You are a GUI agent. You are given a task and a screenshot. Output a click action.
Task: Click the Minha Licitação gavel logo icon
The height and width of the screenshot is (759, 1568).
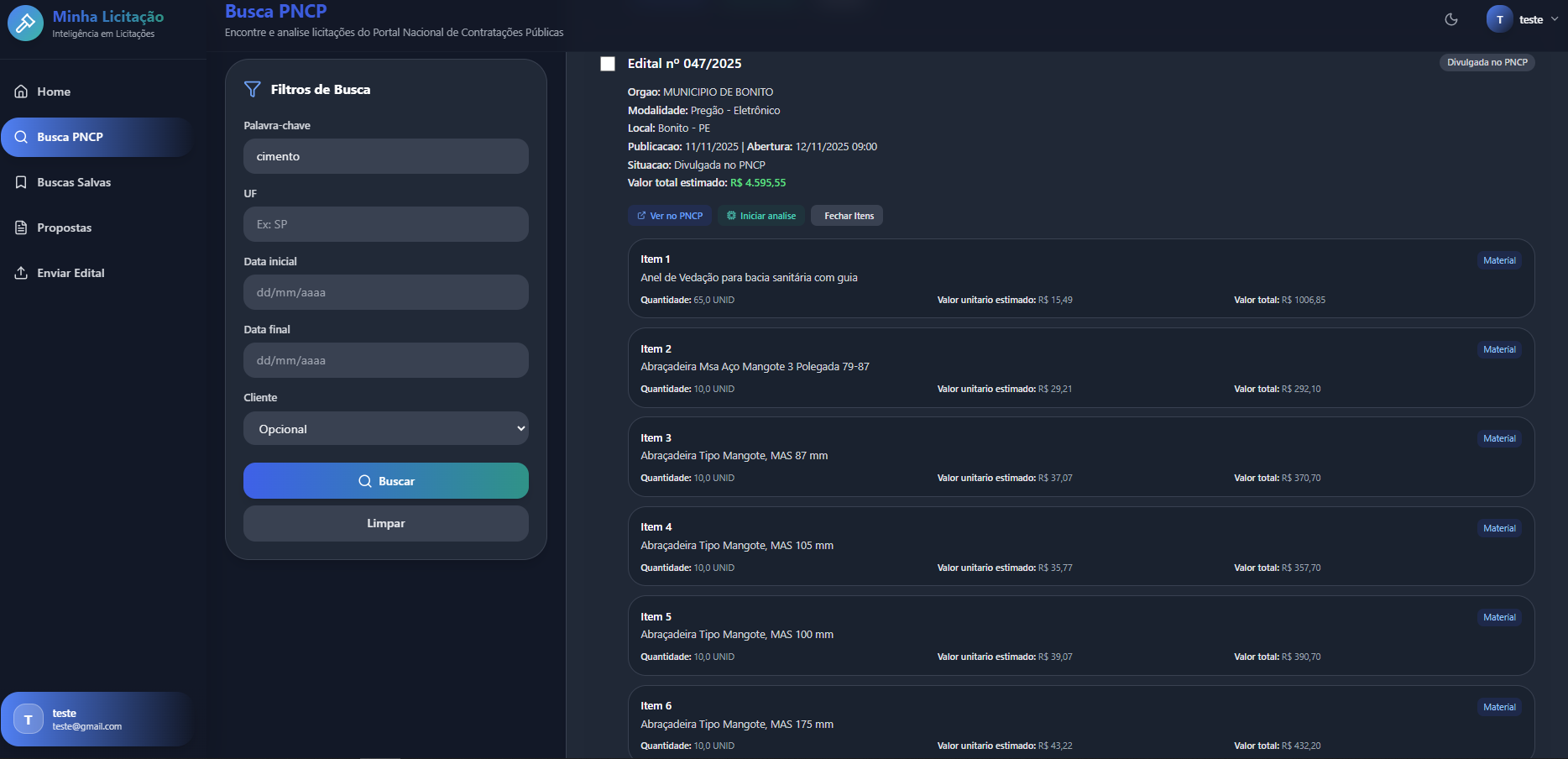point(25,23)
